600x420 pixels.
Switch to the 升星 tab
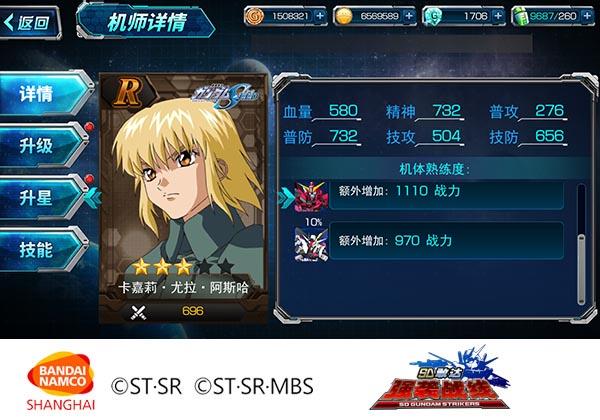[42, 197]
